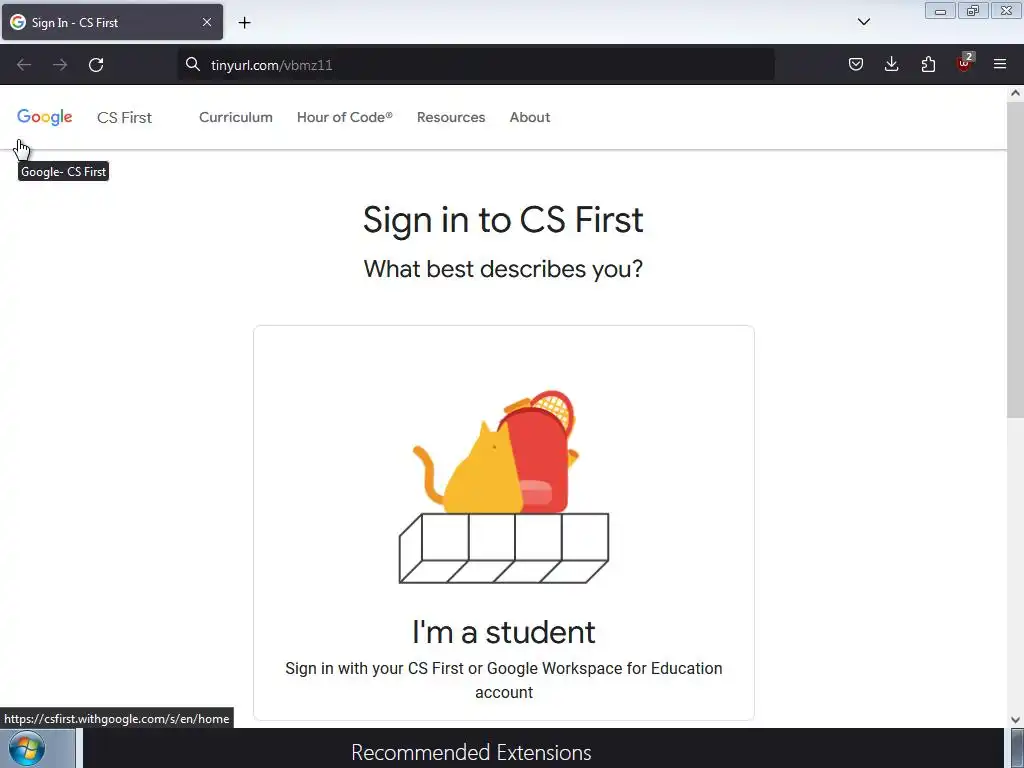Viewport: 1024px width, 768px height.
Task: Click What best describes you text
Action: 503,269
